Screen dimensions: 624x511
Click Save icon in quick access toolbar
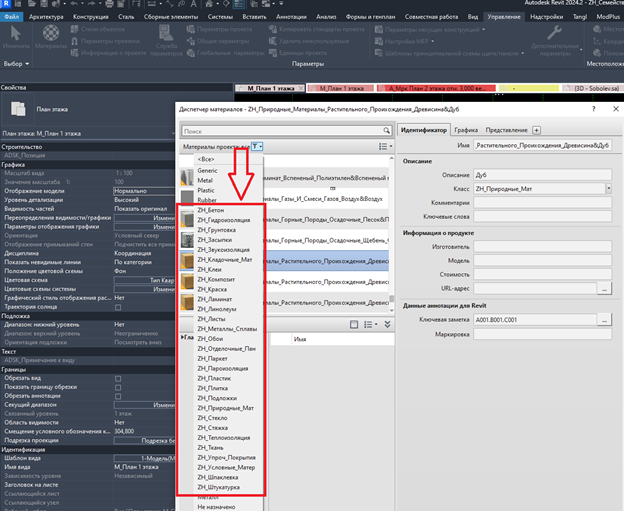coord(43,4)
